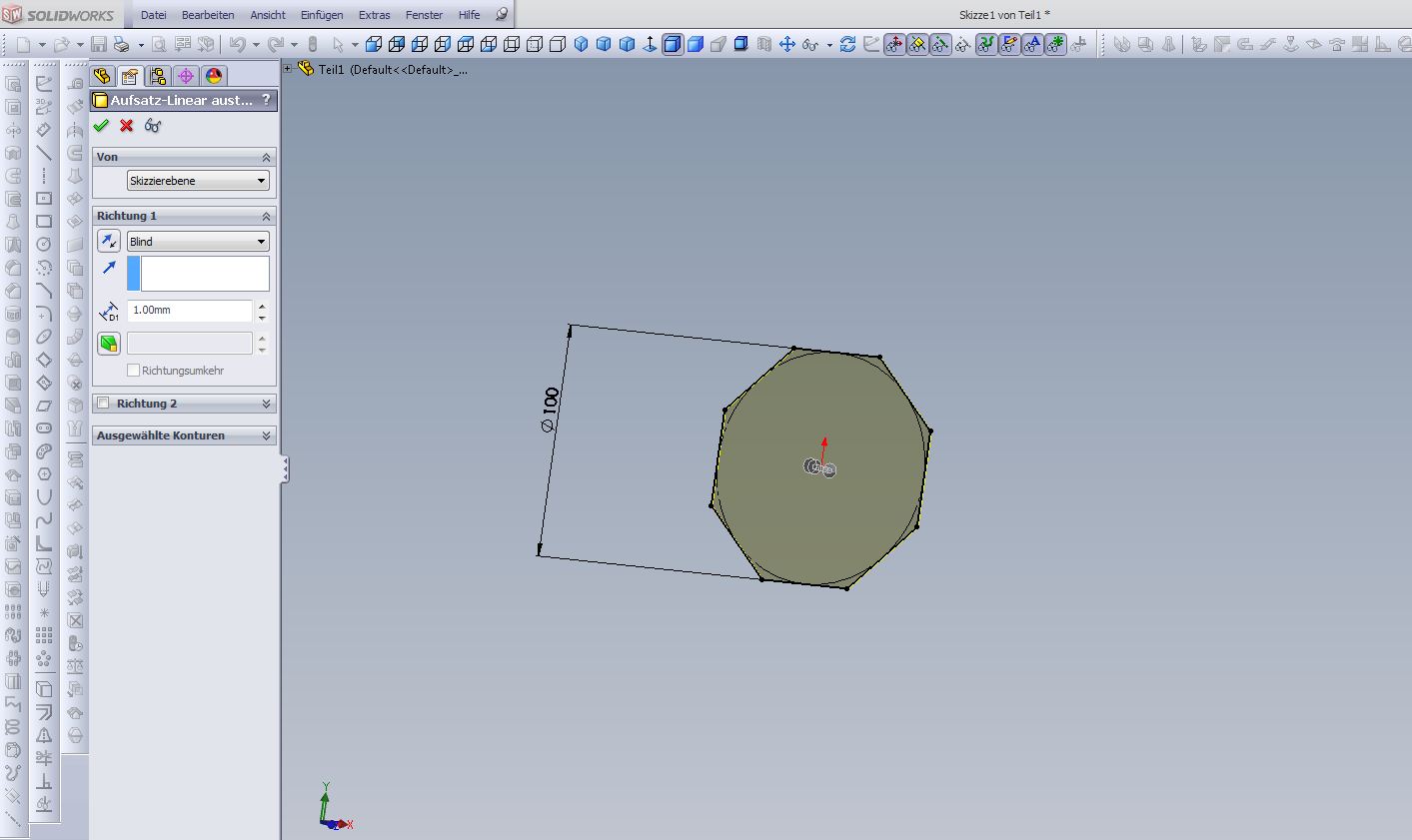
Task: Open the FeatureManager design tree tab
Action: [x=102, y=77]
